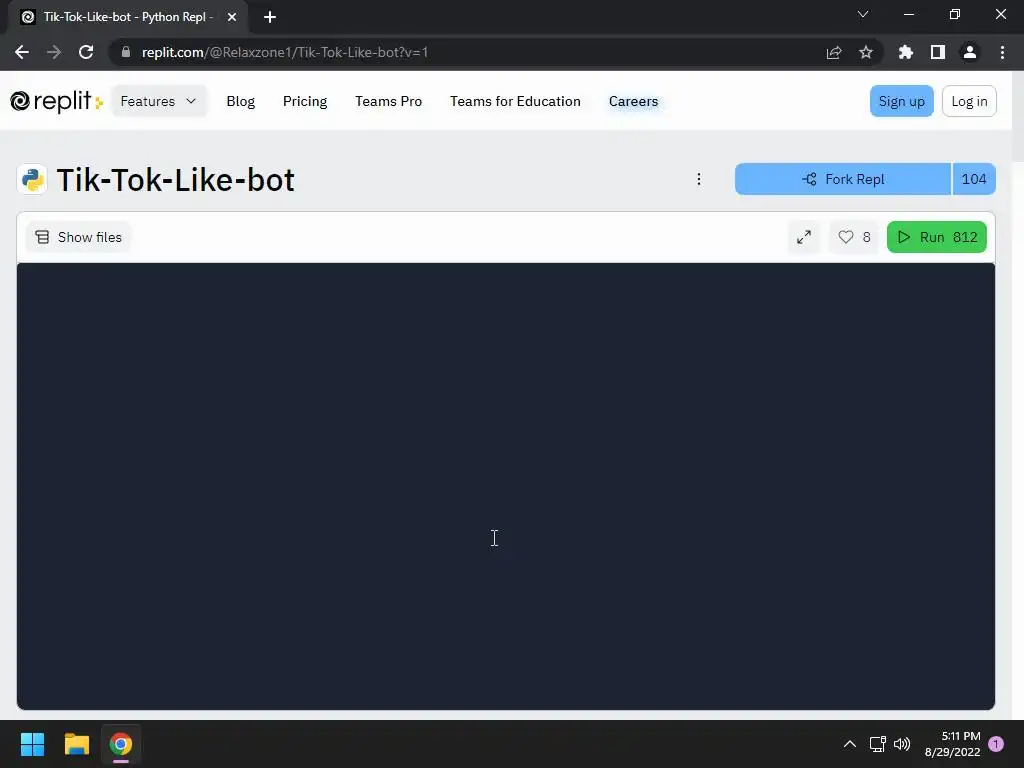1024x768 pixels.
Task: Click the address bar URL
Action: coord(285,52)
